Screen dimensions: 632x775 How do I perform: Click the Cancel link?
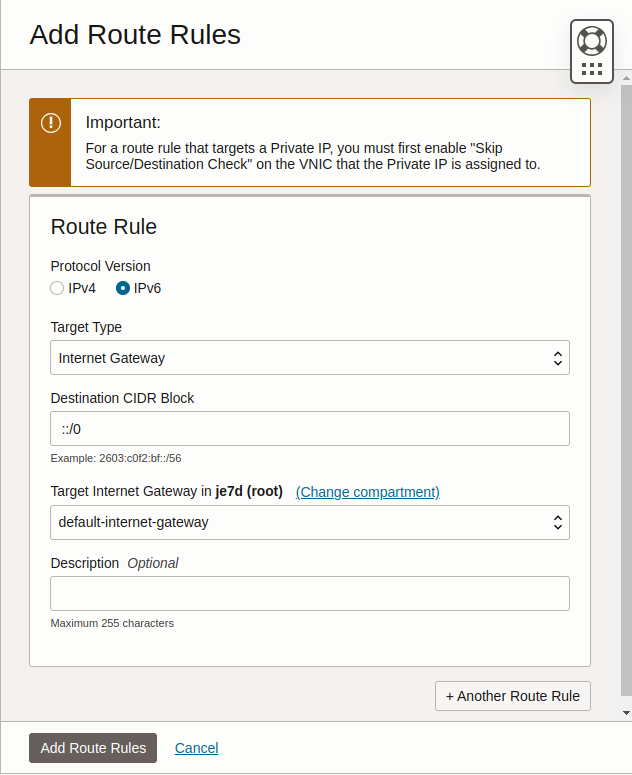click(x=197, y=748)
